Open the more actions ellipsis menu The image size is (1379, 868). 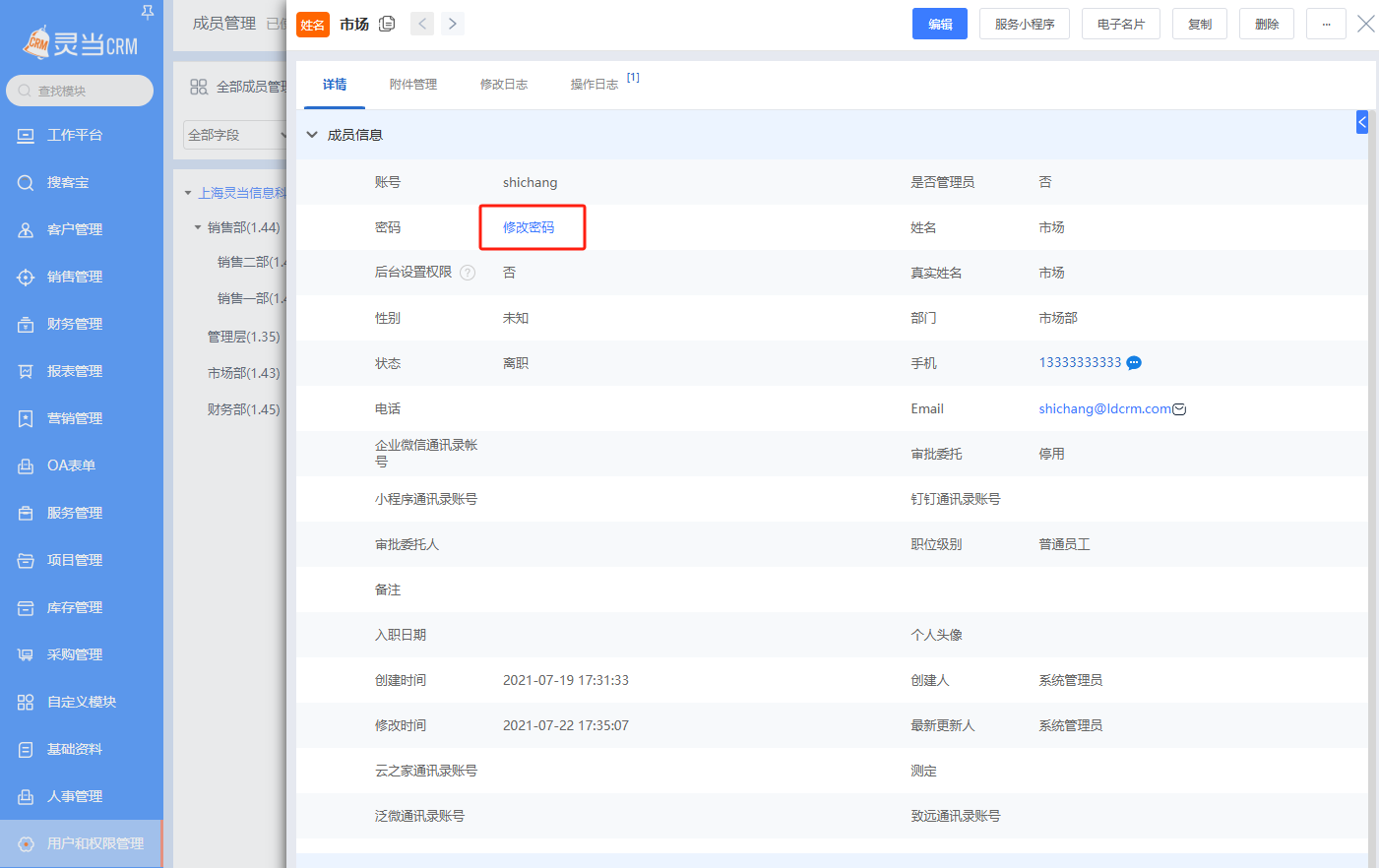tap(1325, 24)
